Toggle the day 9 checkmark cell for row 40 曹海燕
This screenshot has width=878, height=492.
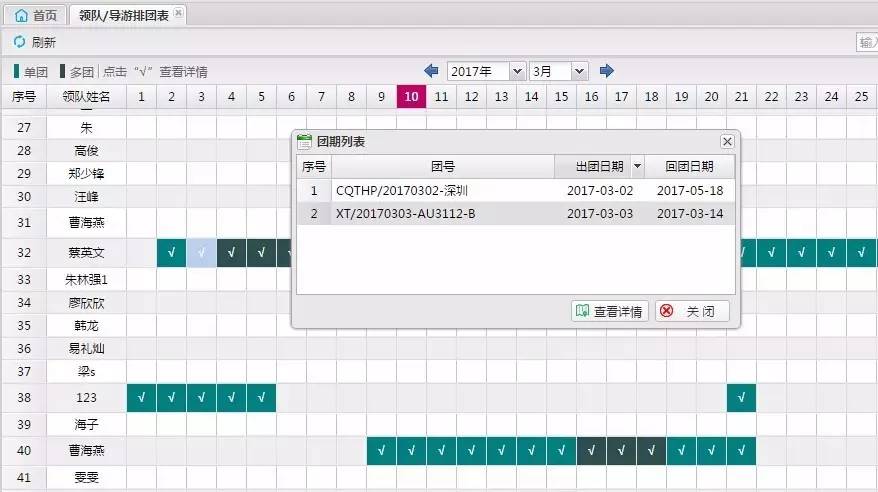click(381, 451)
